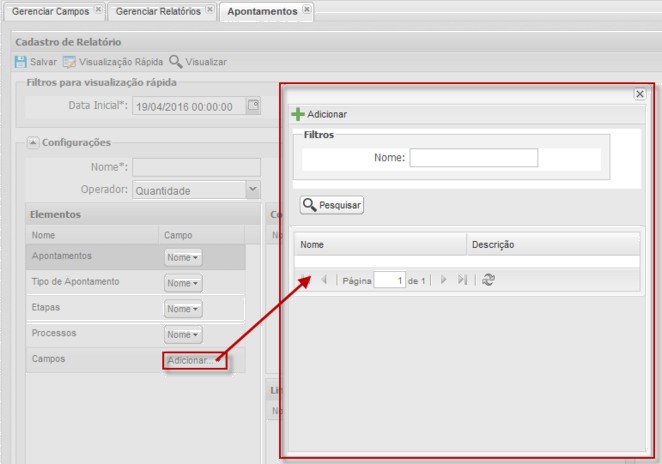This screenshot has height=464, width=662.
Task: Open Visualização Rápida from the toolbar
Action: 113,62
